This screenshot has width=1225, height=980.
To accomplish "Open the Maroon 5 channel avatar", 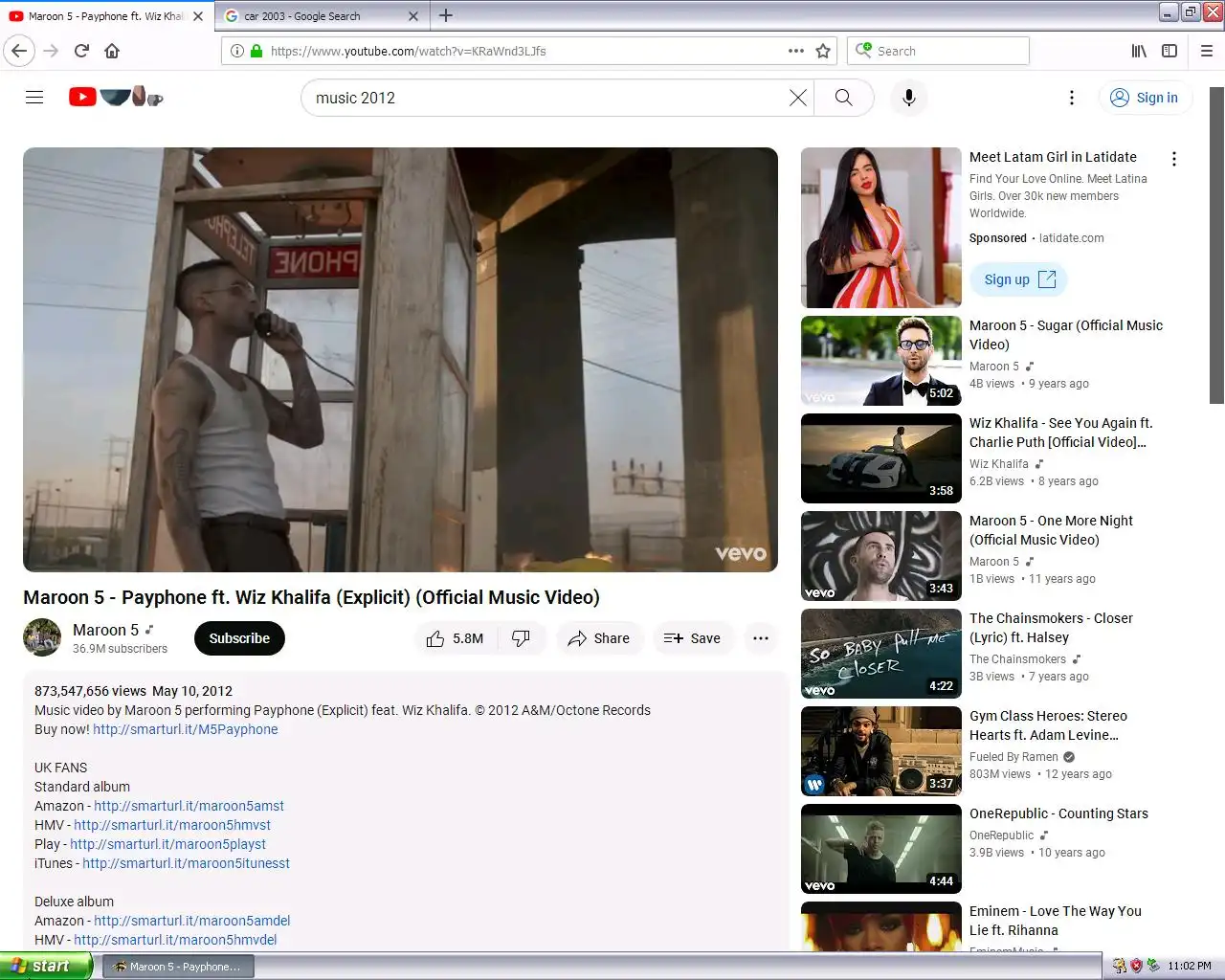I will 42,637.
